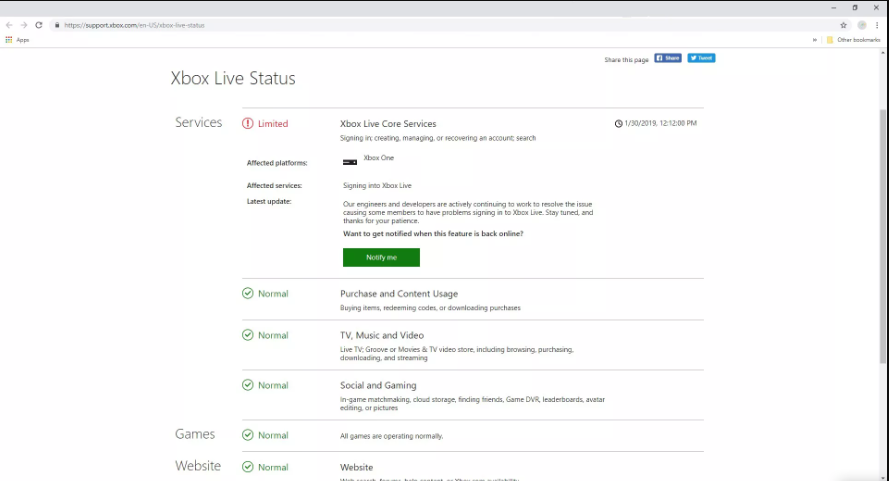Restore down the browser window
This screenshot has width=889, height=481.
click(x=855, y=8)
